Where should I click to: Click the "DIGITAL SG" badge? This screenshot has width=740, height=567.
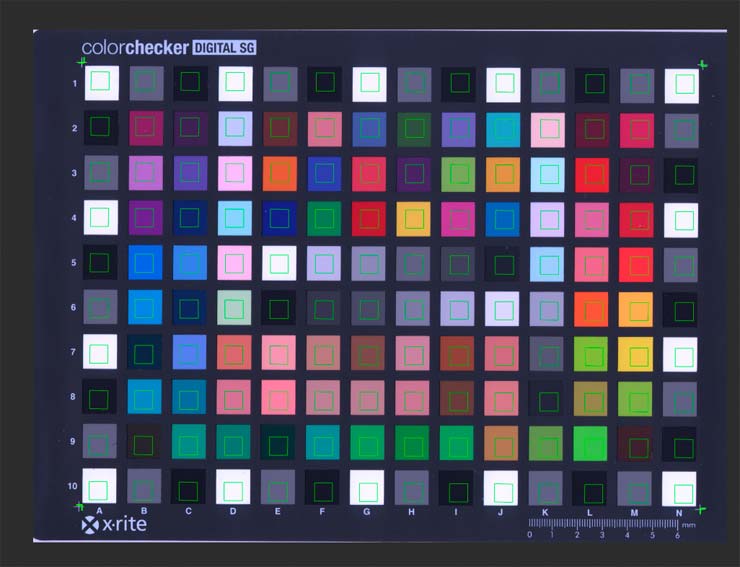[224, 47]
